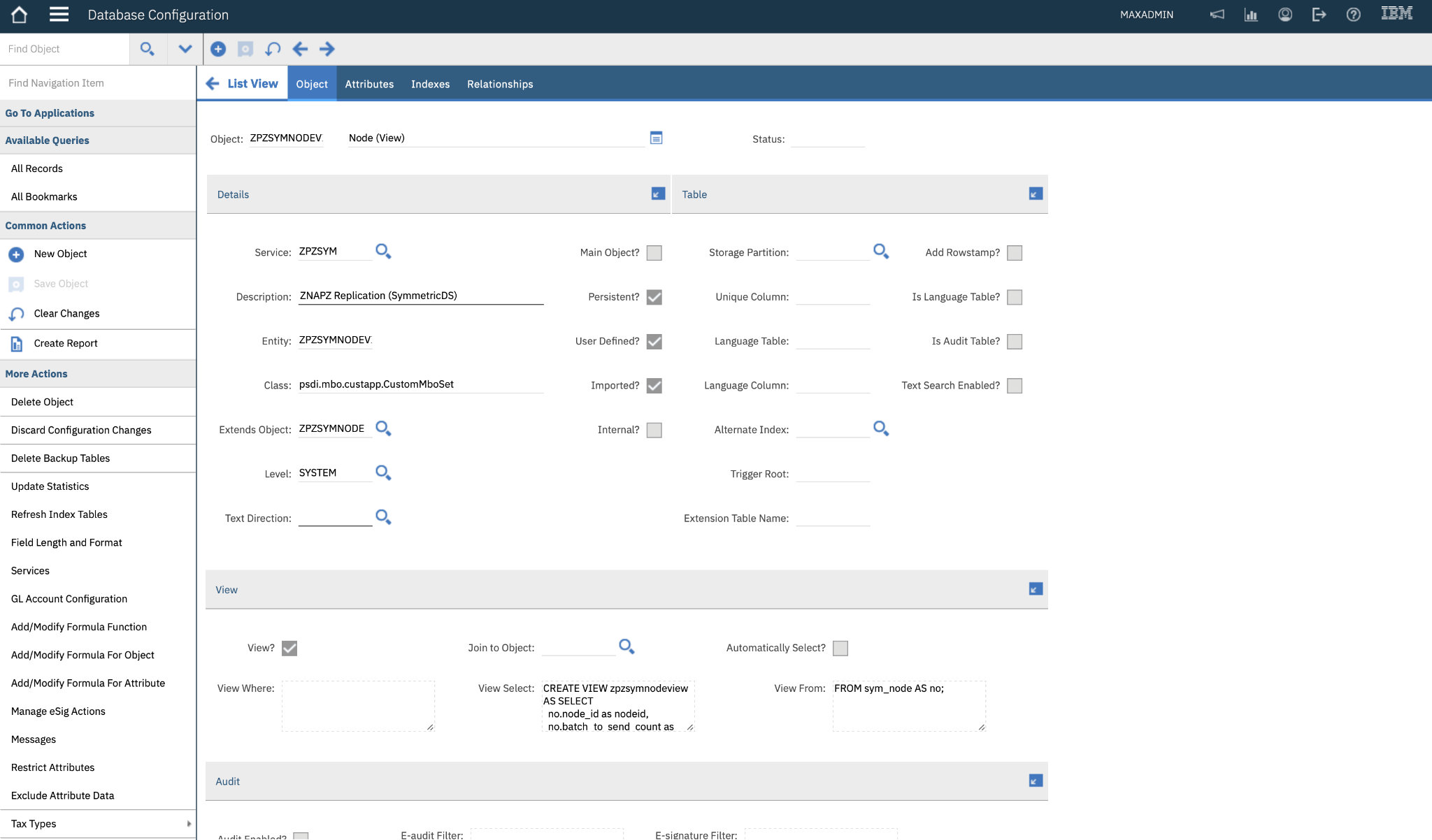The image size is (1432, 840).
Task: Click the help question mark icon
Action: click(1354, 15)
